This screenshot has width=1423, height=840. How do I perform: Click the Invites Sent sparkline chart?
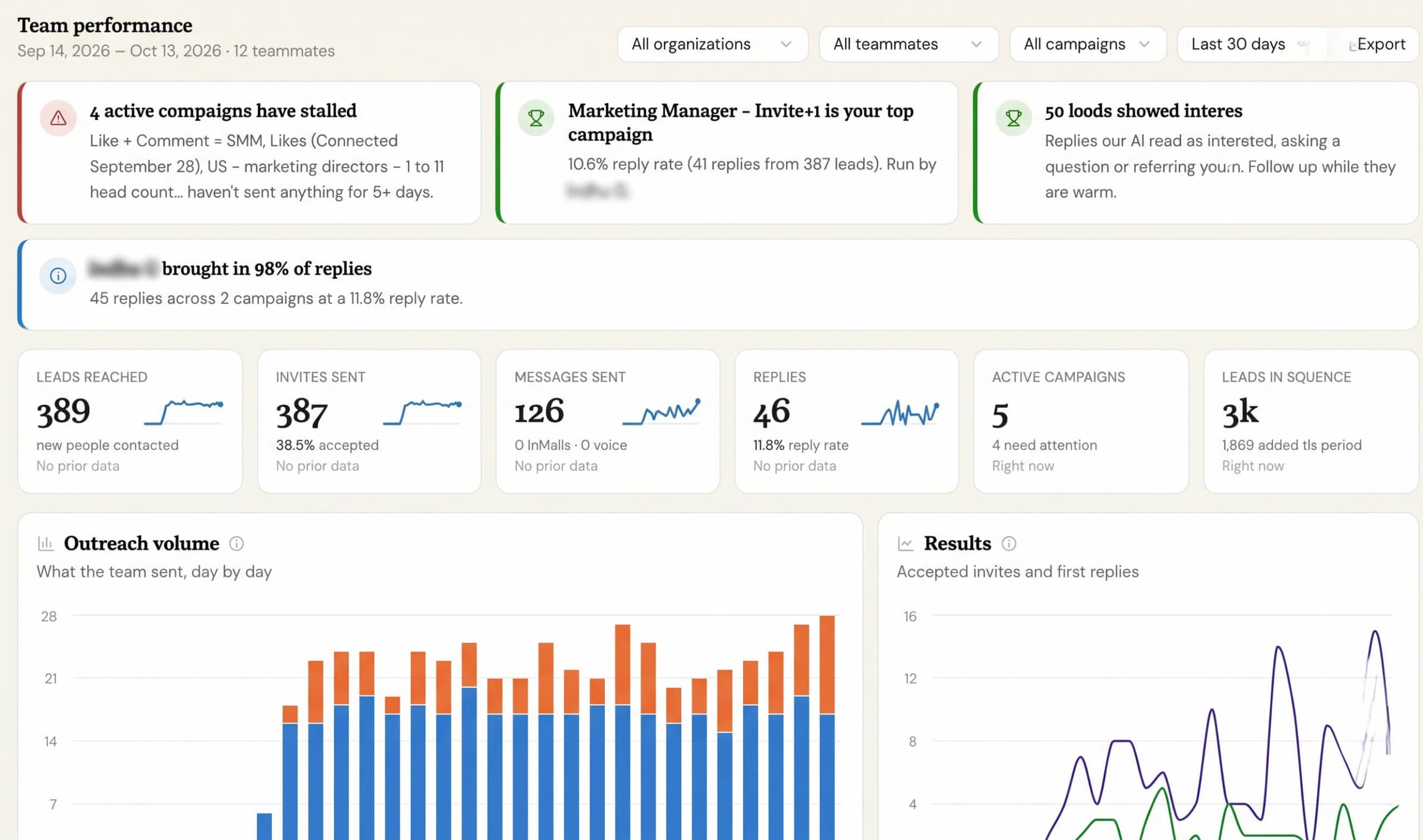422,412
